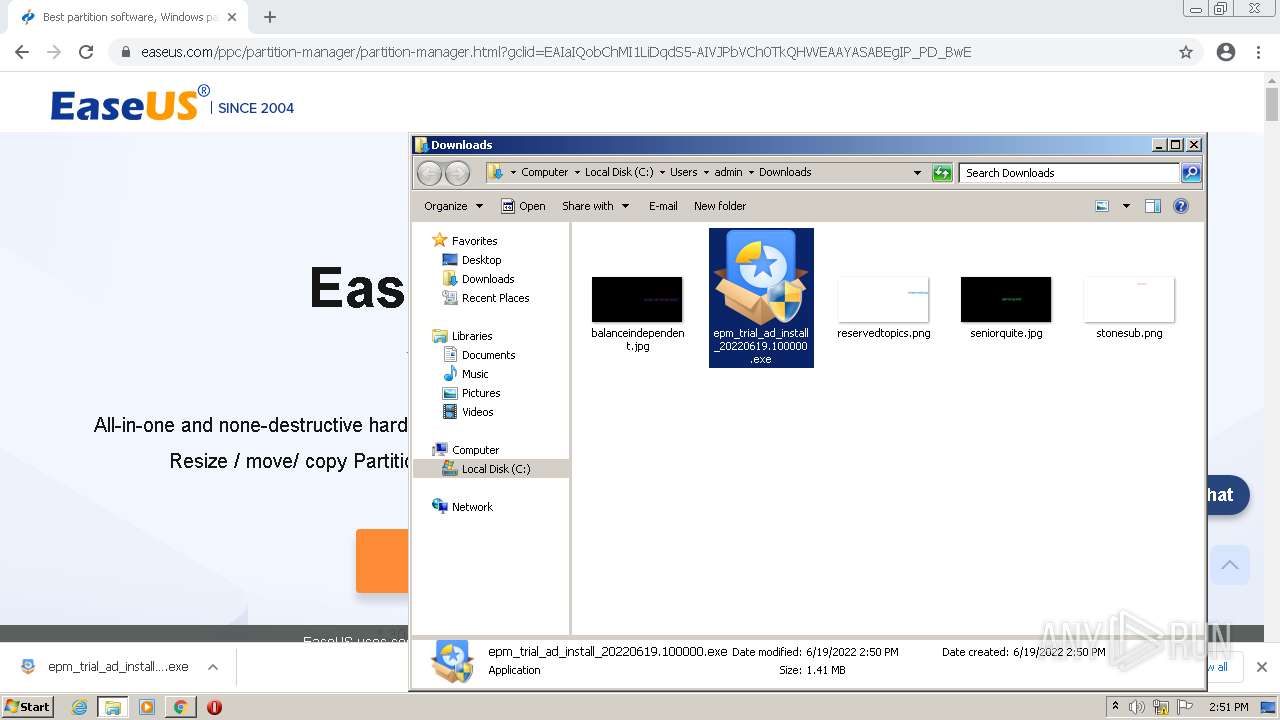Select reservedtopics.png file thumbnail
Image resolution: width=1280 pixels, height=720 pixels.
tap(883, 300)
